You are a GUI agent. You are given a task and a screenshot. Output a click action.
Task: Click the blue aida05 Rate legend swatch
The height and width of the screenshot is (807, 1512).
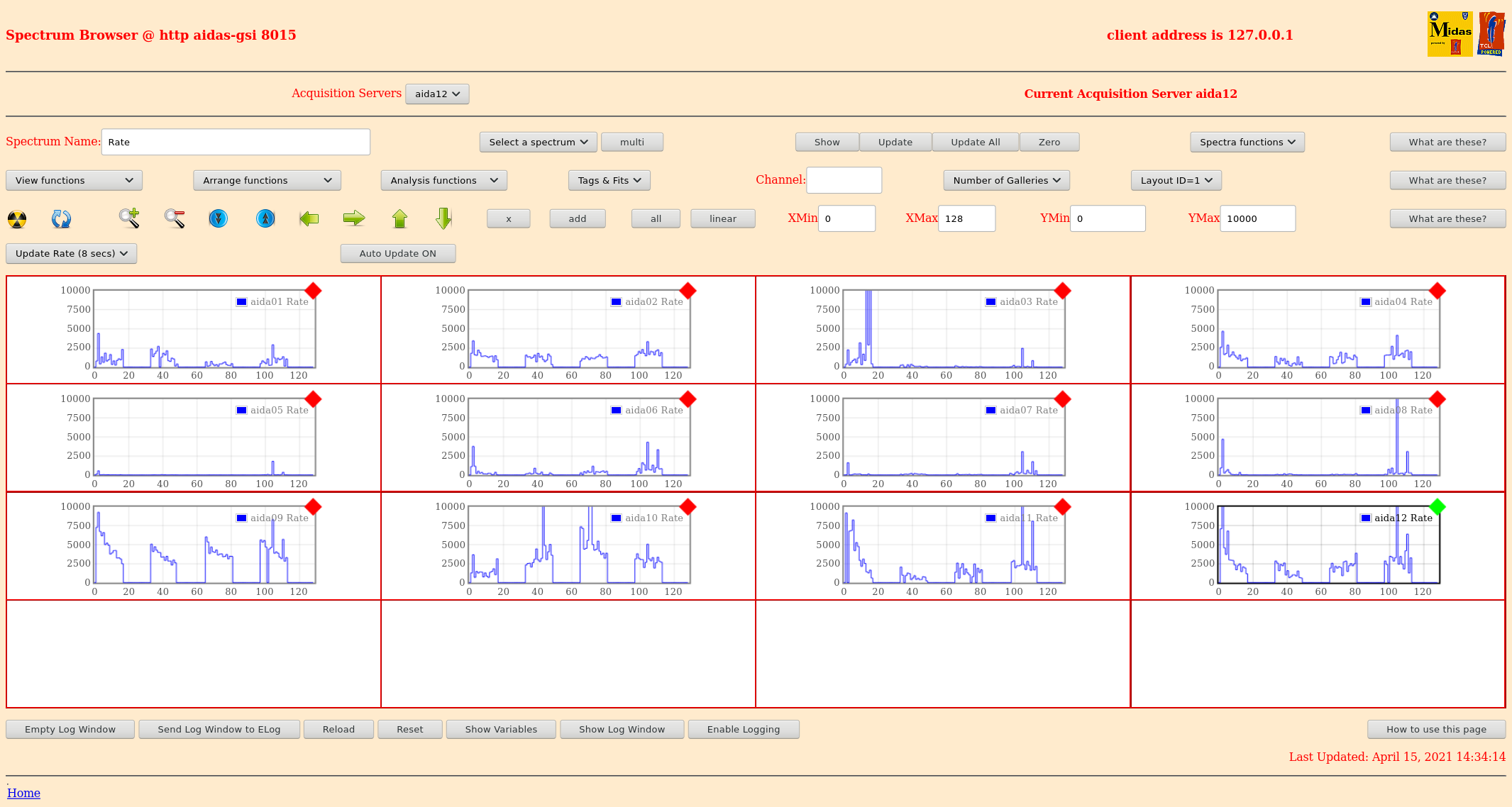[241, 410]
